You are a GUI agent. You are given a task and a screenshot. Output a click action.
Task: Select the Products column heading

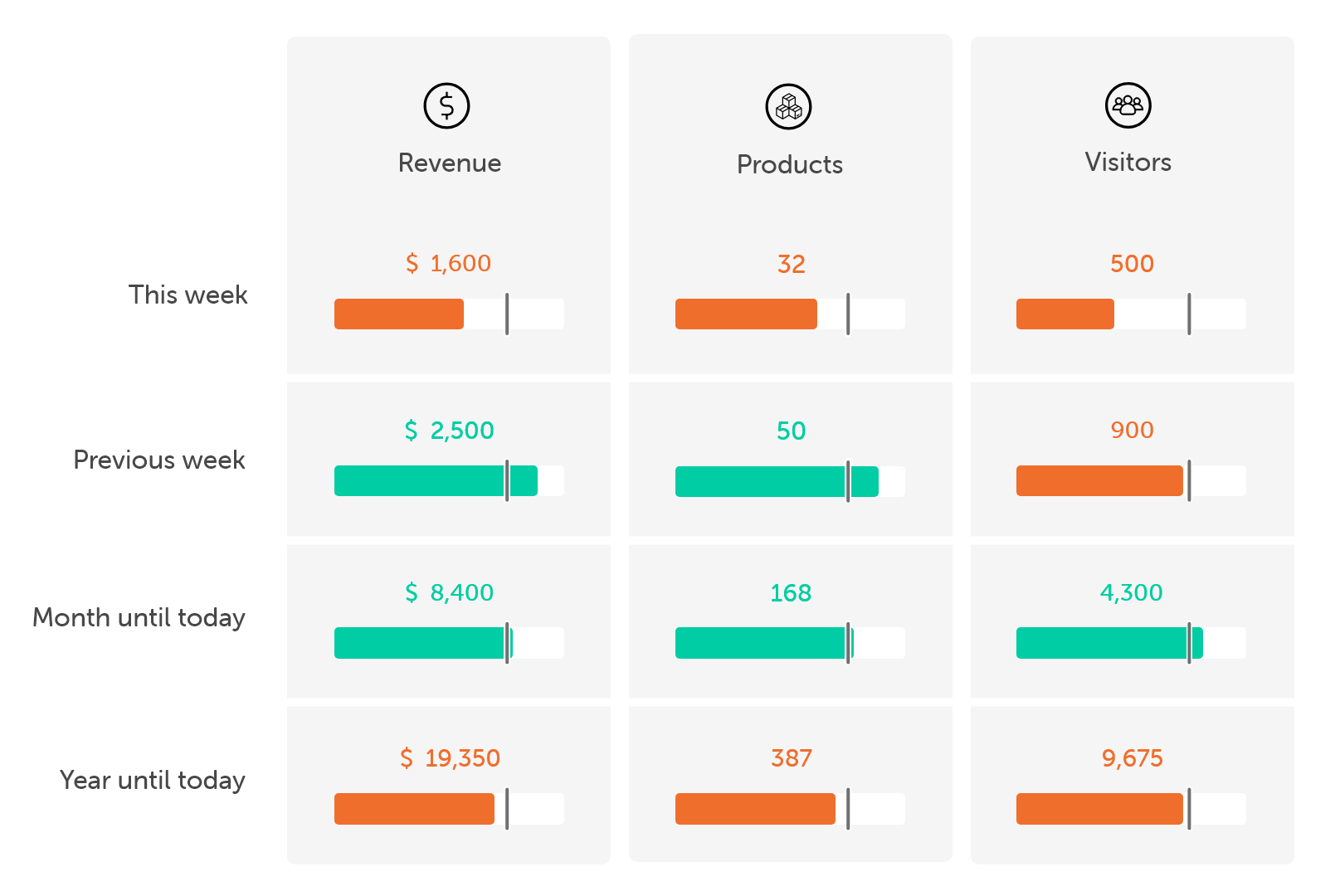click(789, 164)
